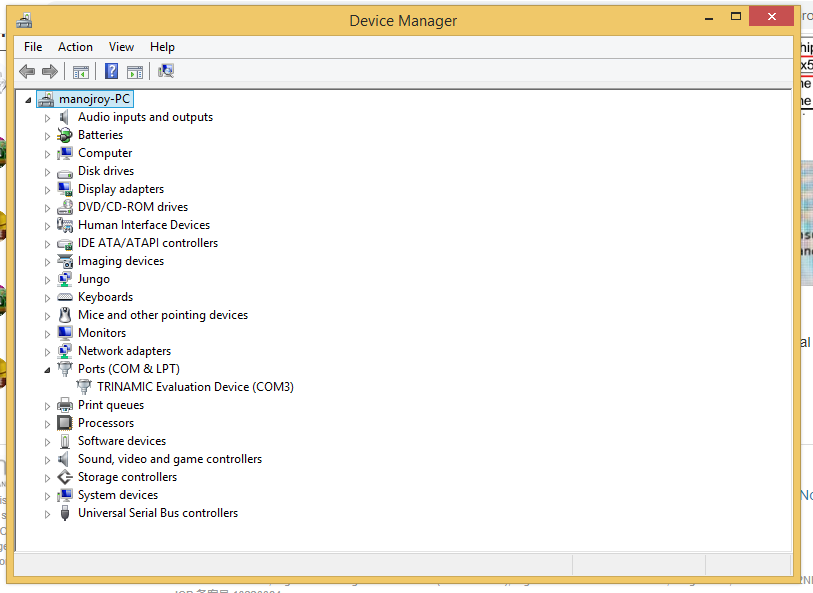The width and height of the screenshot is (813, 593).
Task: Expand the Network adapters node
Action: click(x=47, y=352)
